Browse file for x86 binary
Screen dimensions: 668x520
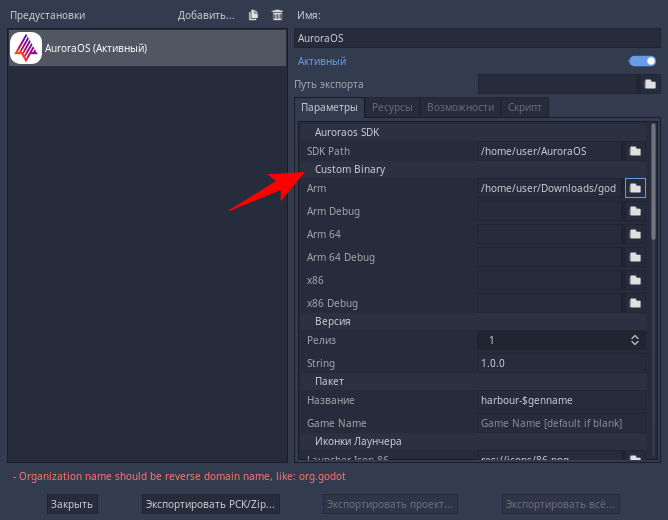[635, 280]
